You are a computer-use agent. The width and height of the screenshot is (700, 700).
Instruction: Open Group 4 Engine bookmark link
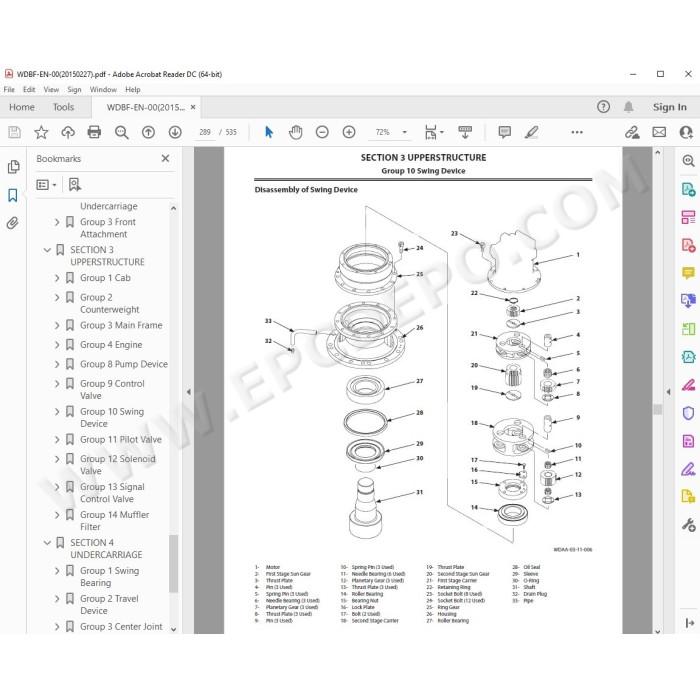[x=111, y=345]
